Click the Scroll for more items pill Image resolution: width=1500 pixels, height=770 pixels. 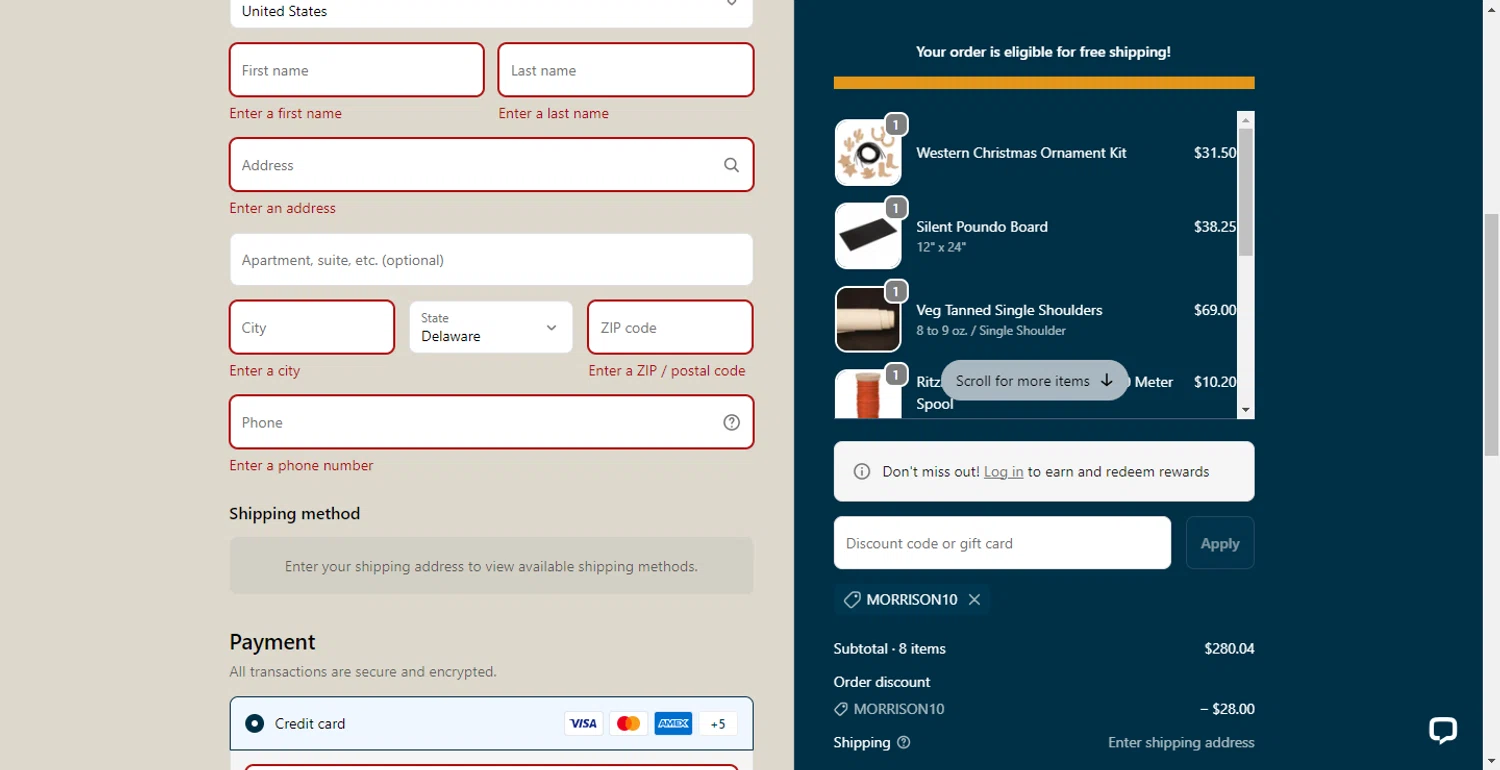click(1034, 380)
